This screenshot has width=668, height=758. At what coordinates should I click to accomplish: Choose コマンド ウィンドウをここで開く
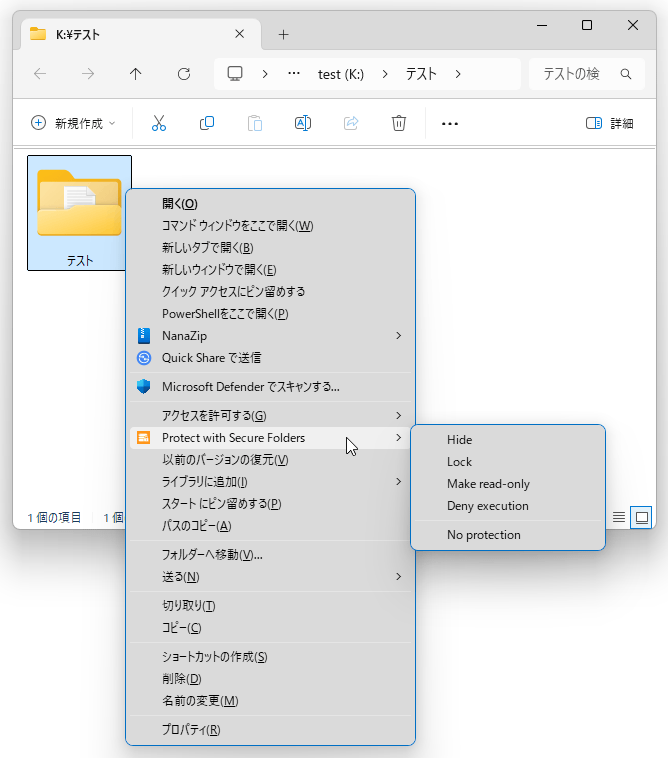[270, 226]
